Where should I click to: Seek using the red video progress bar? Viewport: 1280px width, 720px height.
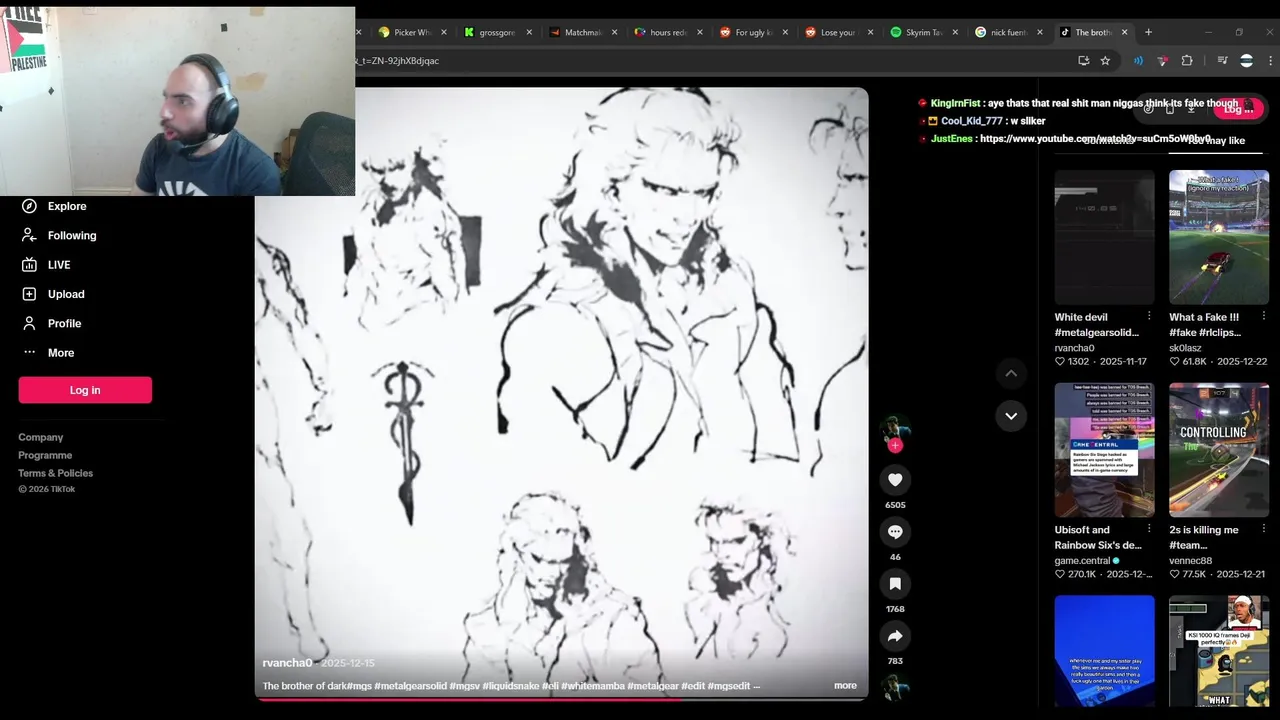[x=561, y=699]
